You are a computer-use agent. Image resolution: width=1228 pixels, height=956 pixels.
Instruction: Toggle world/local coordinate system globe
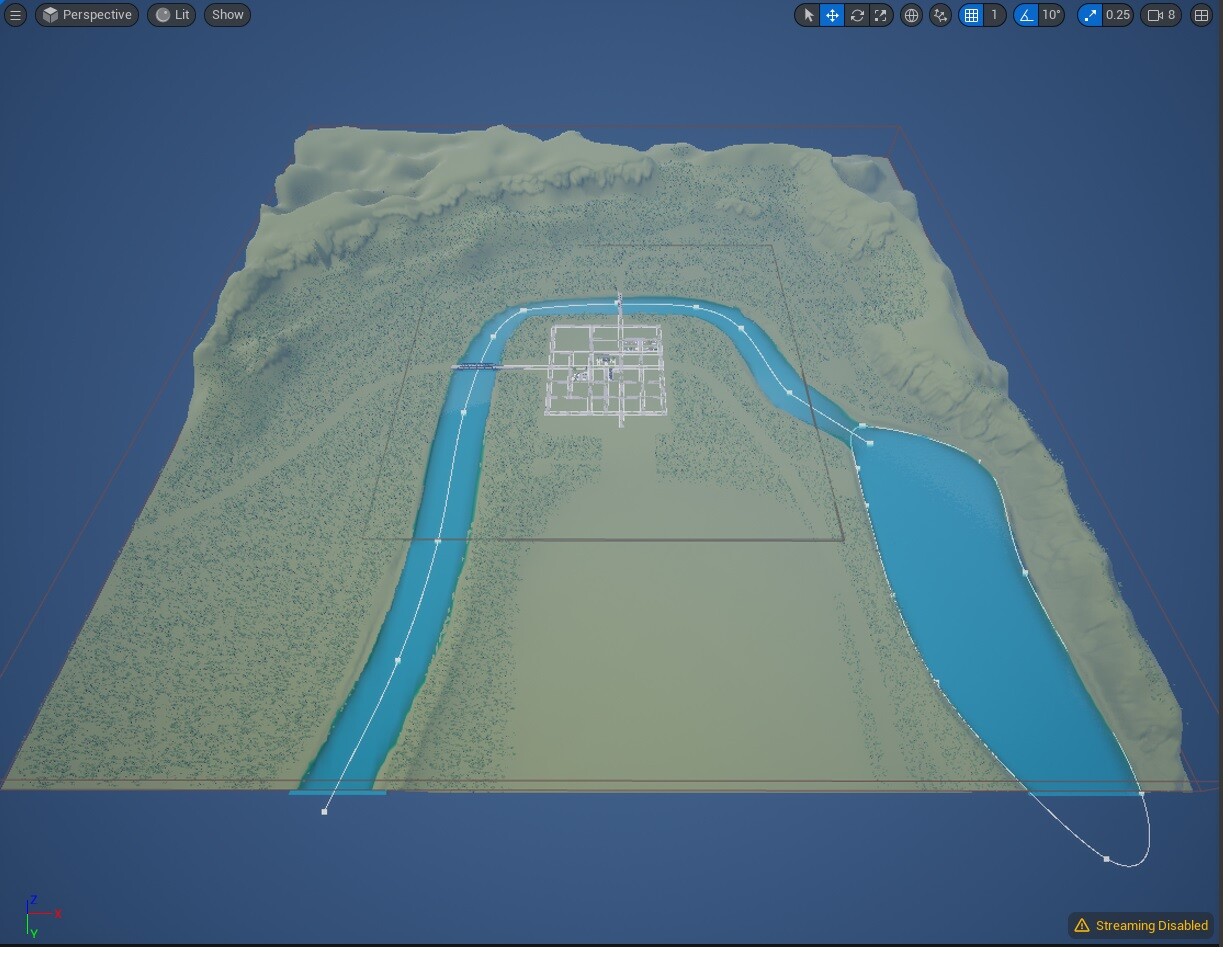(x=911, y=15)
